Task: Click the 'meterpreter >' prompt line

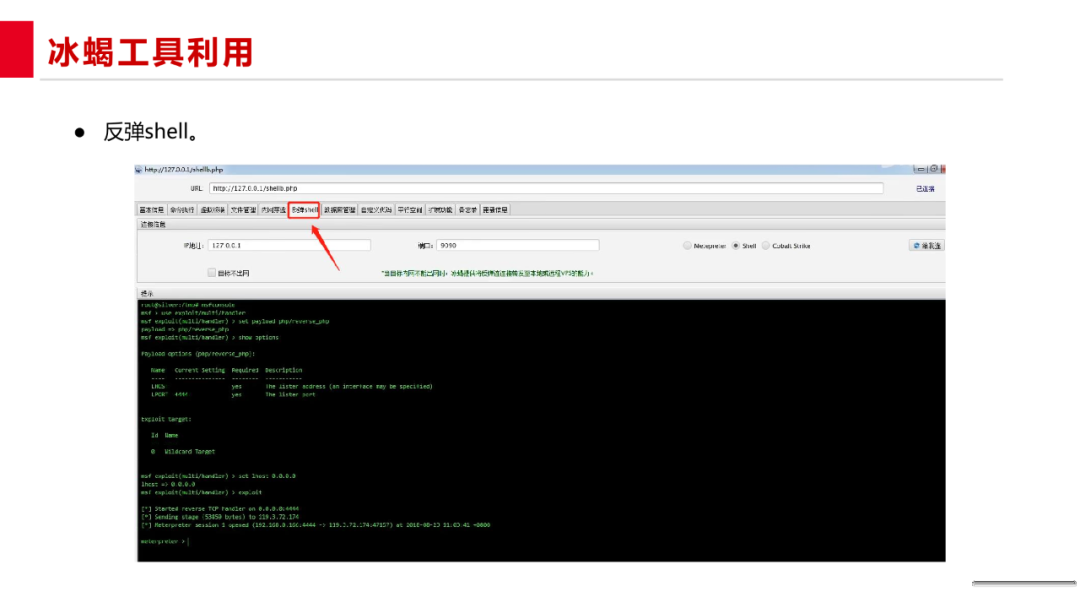Action: (164, 542)
